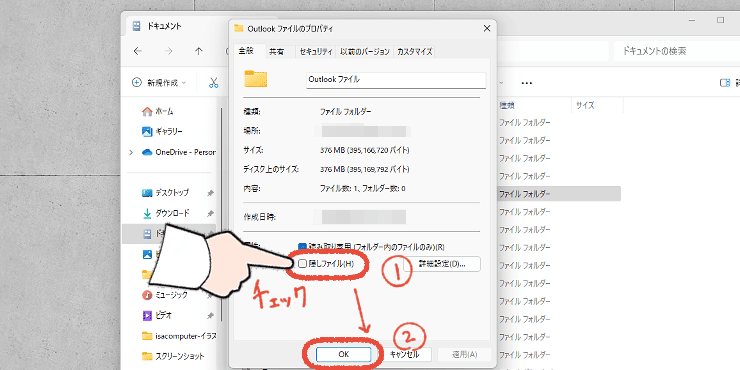
Task: Click the pin icon beside ダウンロード
Action: click(x=210, y=213)
